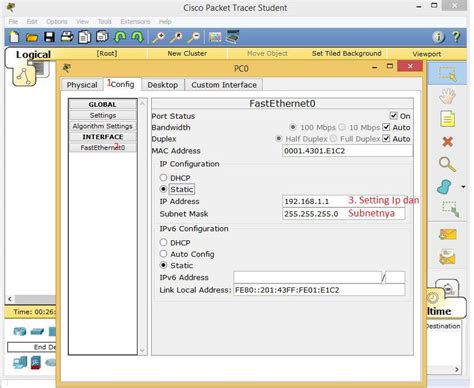Open file using the folder icon
474x388 pixels.
tap(32, 38)
